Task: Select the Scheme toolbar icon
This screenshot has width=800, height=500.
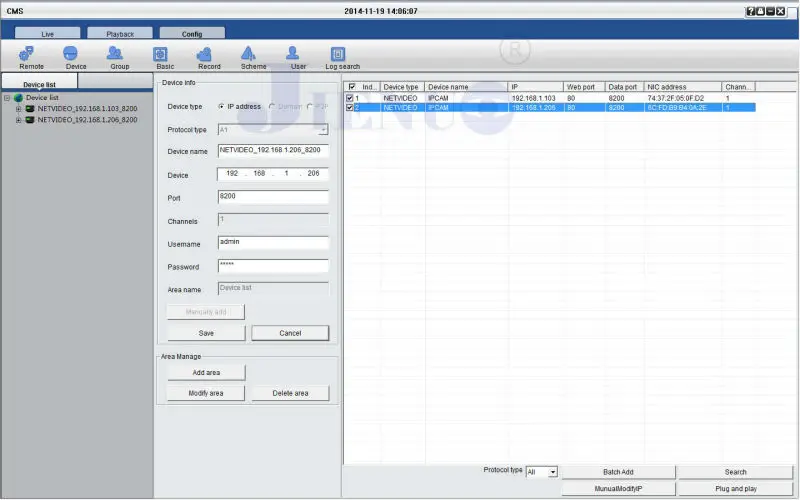Action: (253, 54)
